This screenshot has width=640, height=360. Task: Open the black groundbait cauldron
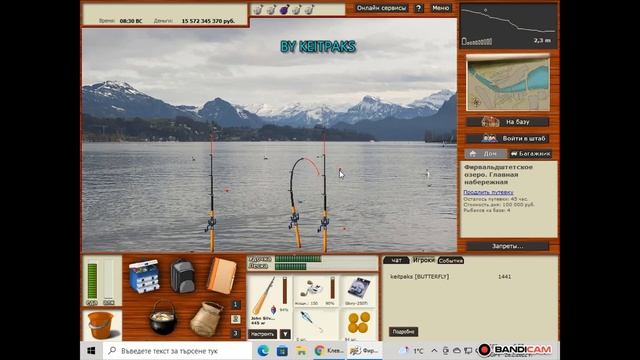[x=163, y=318]
